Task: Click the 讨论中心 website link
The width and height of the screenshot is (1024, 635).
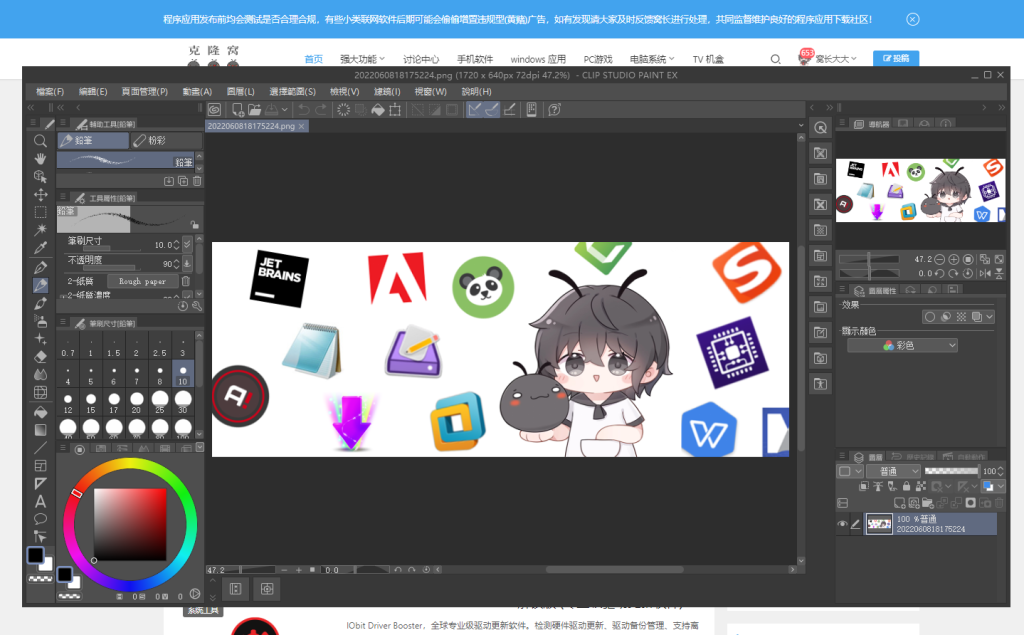Action: coord(421,59)
